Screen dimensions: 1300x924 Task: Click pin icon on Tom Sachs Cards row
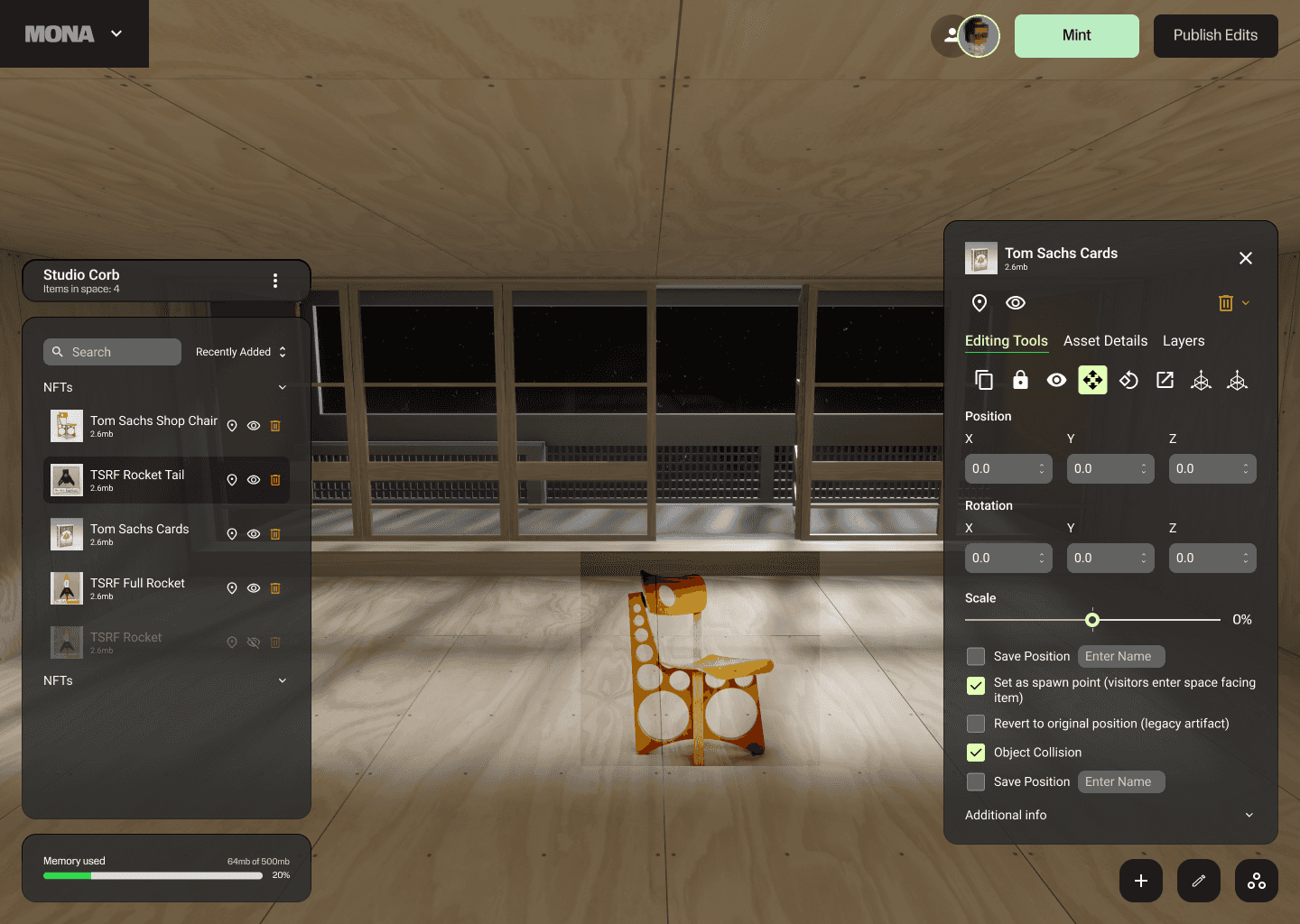tap(232, 534)
